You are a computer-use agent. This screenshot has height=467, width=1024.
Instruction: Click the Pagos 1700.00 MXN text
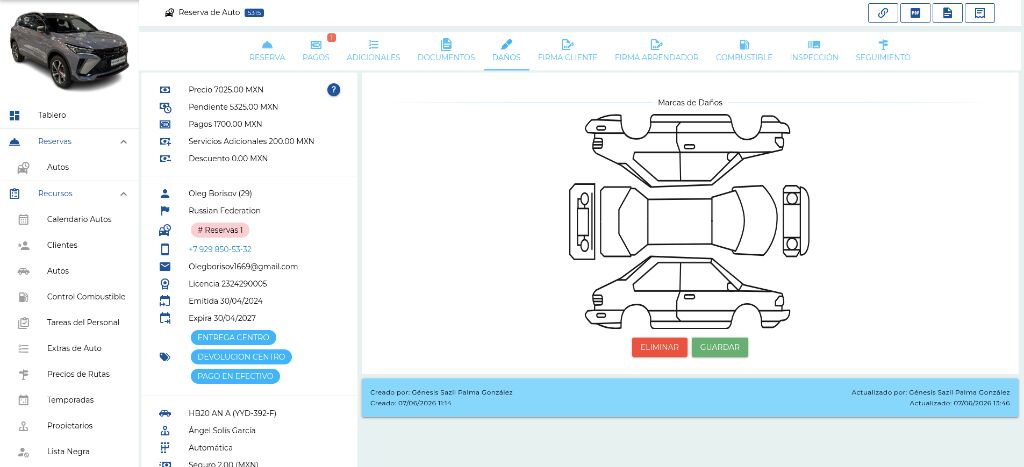point(225,124)
